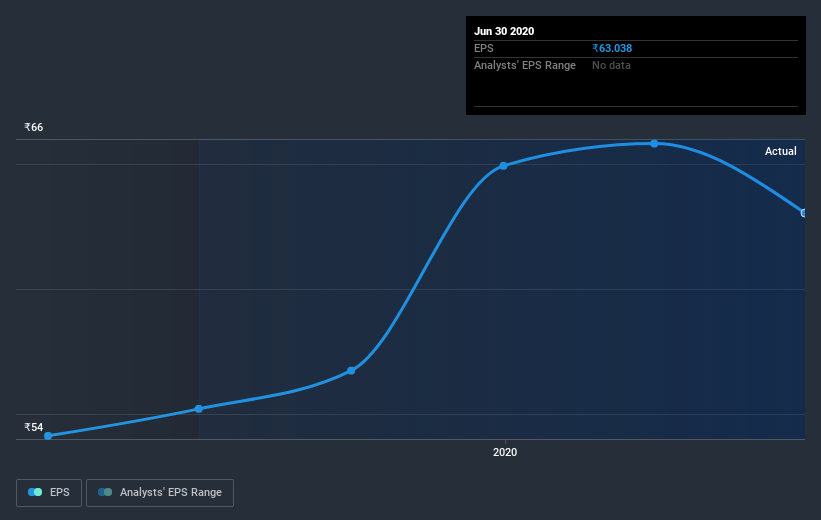Click the peak EPS data point near ₹66

(x=654, y=143)
